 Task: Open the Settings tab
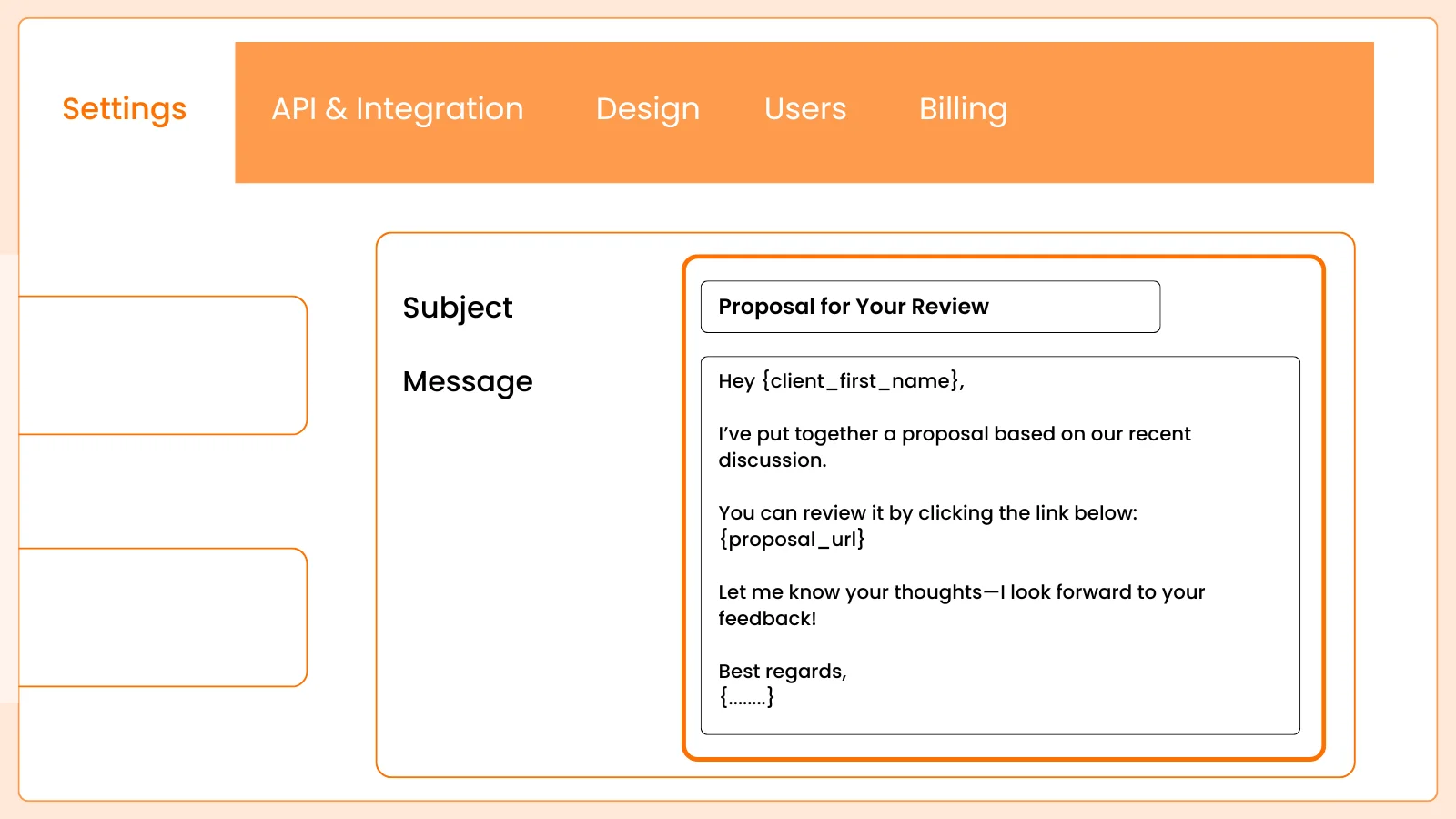pos(125,109)
